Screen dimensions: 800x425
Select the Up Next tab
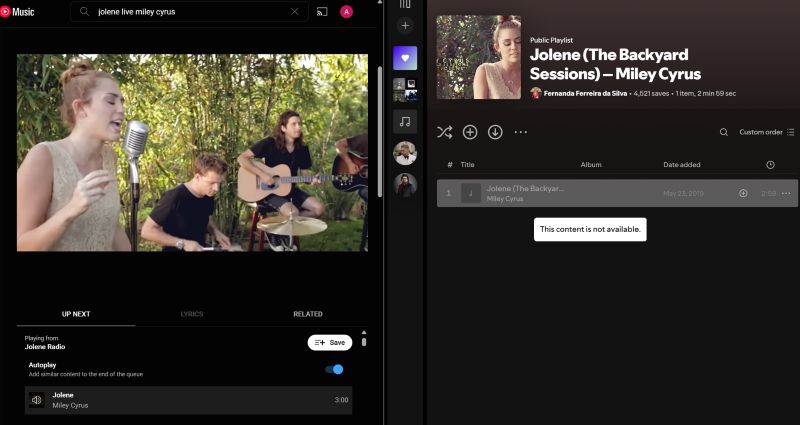tap(76, 314)
